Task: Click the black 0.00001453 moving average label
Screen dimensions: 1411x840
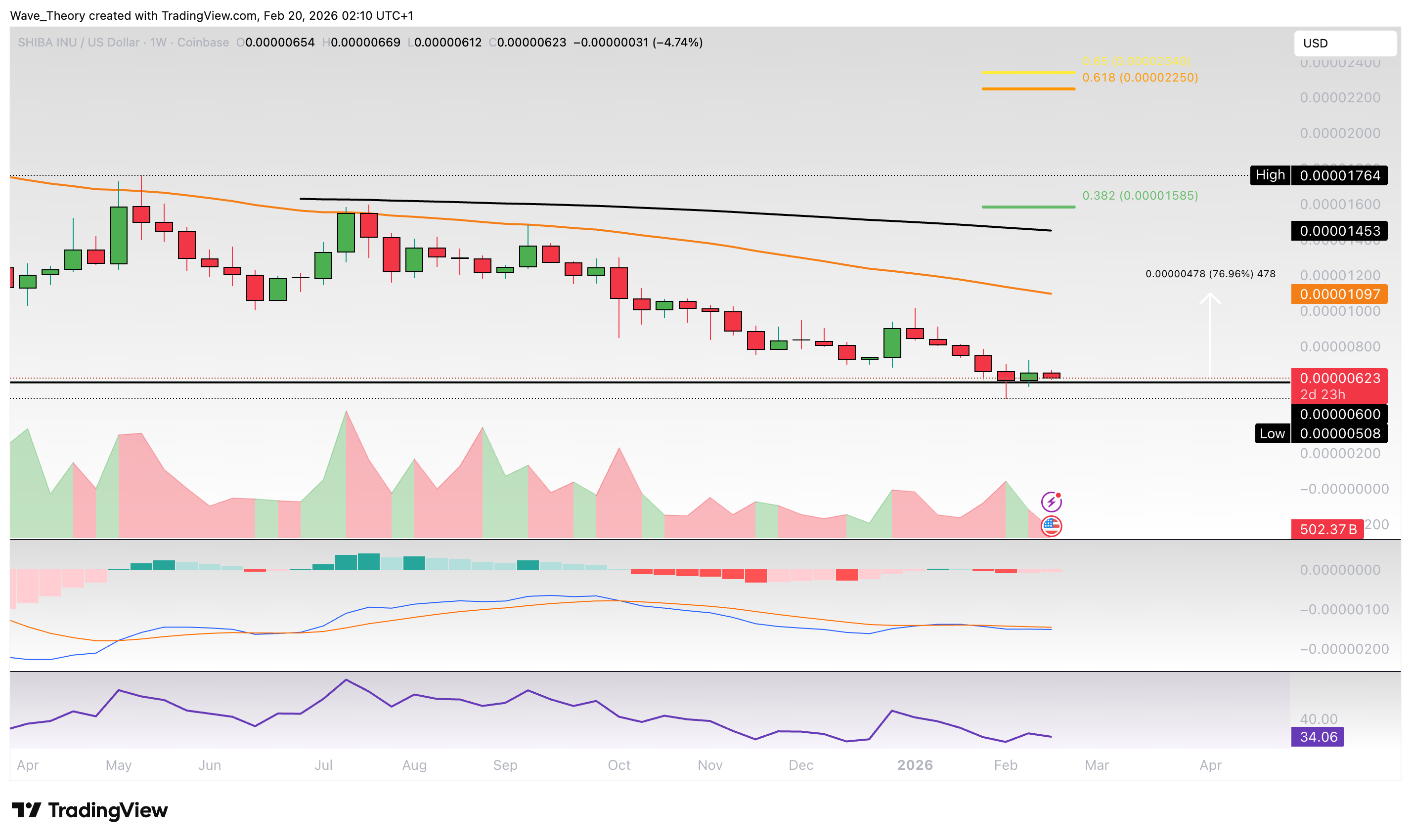Action: 1339,231
